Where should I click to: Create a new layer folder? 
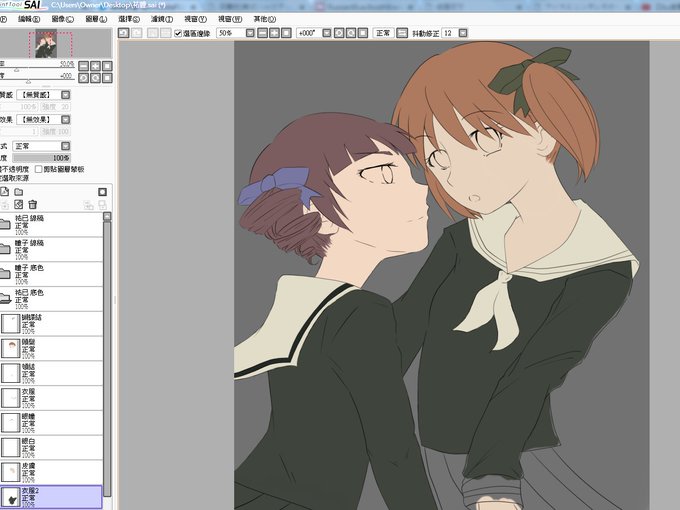[19, 192]
